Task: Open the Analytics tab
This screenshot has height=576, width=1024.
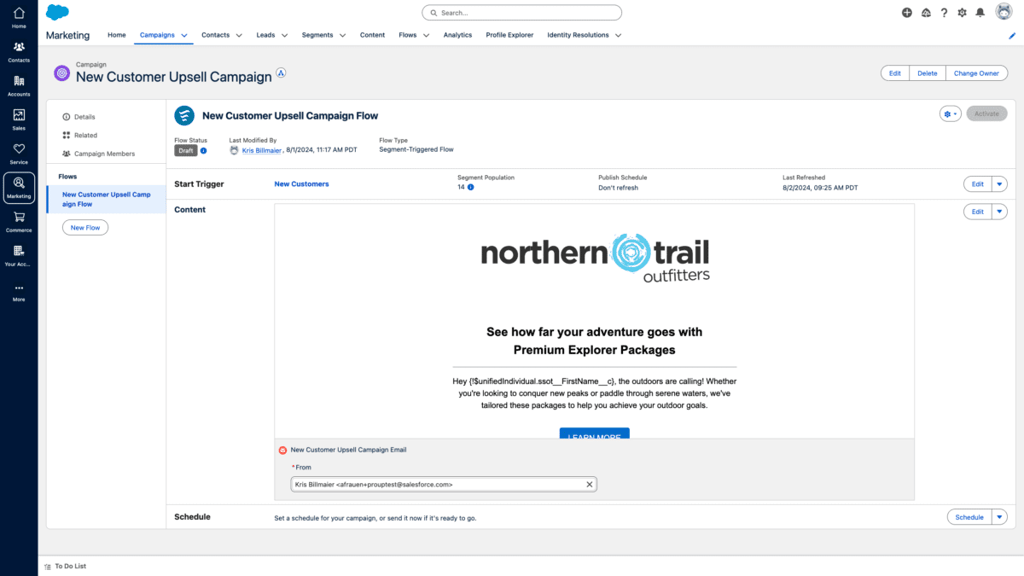Action: (457, 35)
